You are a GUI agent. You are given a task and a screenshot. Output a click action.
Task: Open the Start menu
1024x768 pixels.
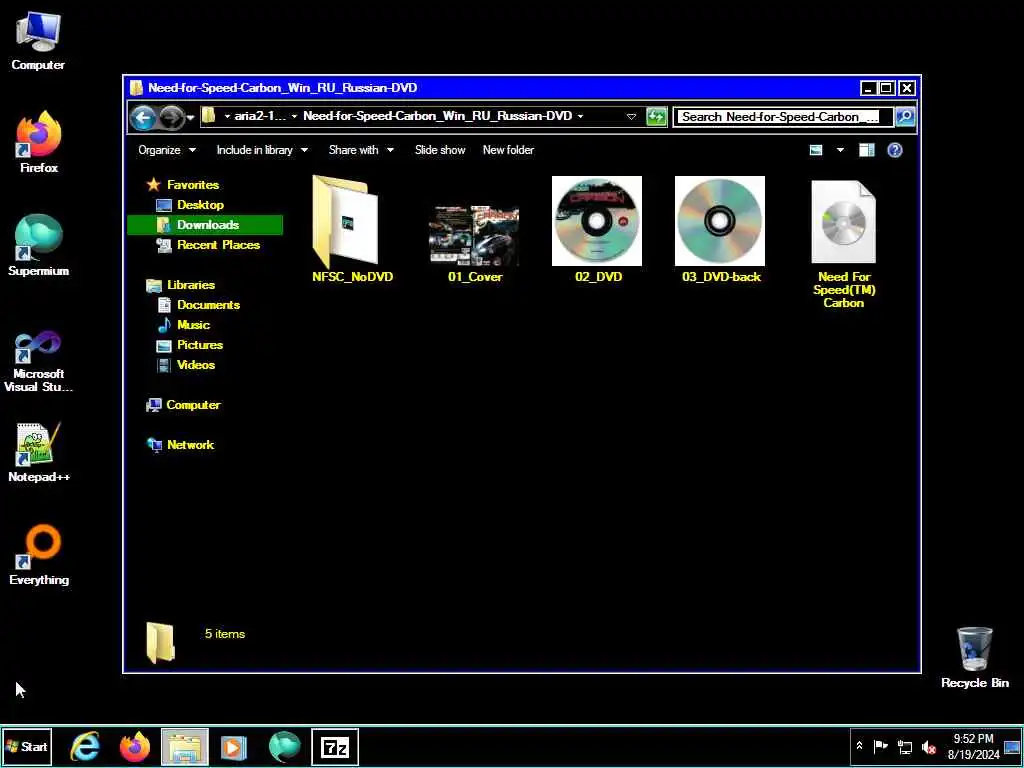tap(27, 746)
